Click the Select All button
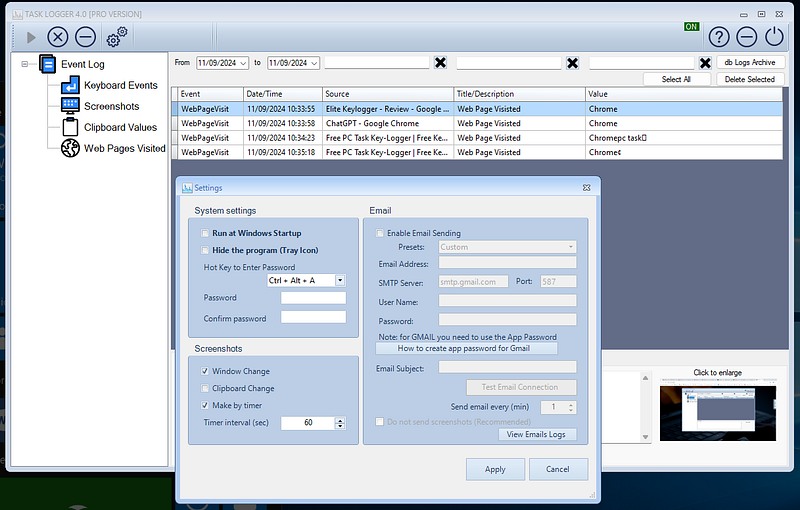 676,79
